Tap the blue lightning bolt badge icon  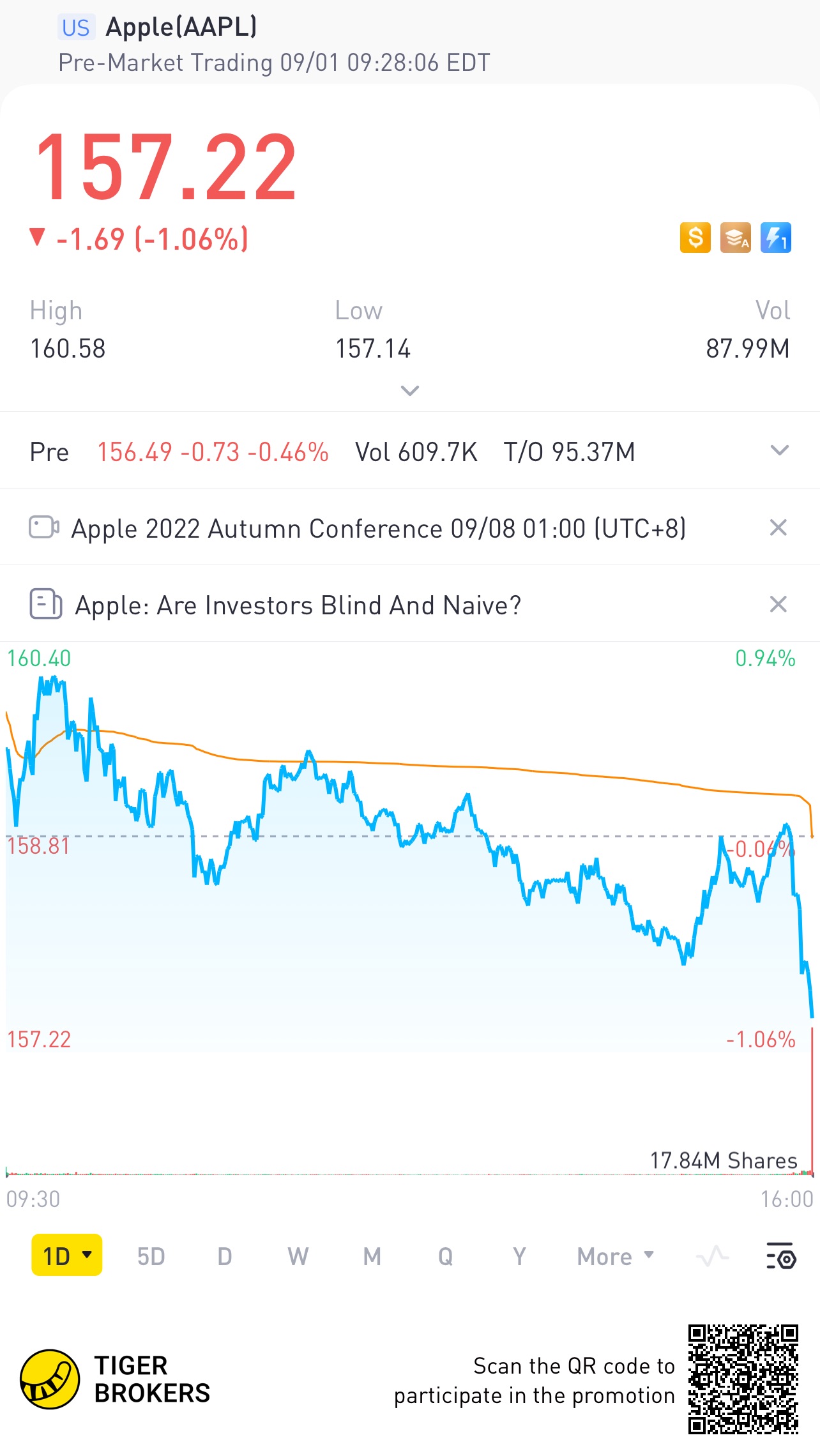[776, 238]
